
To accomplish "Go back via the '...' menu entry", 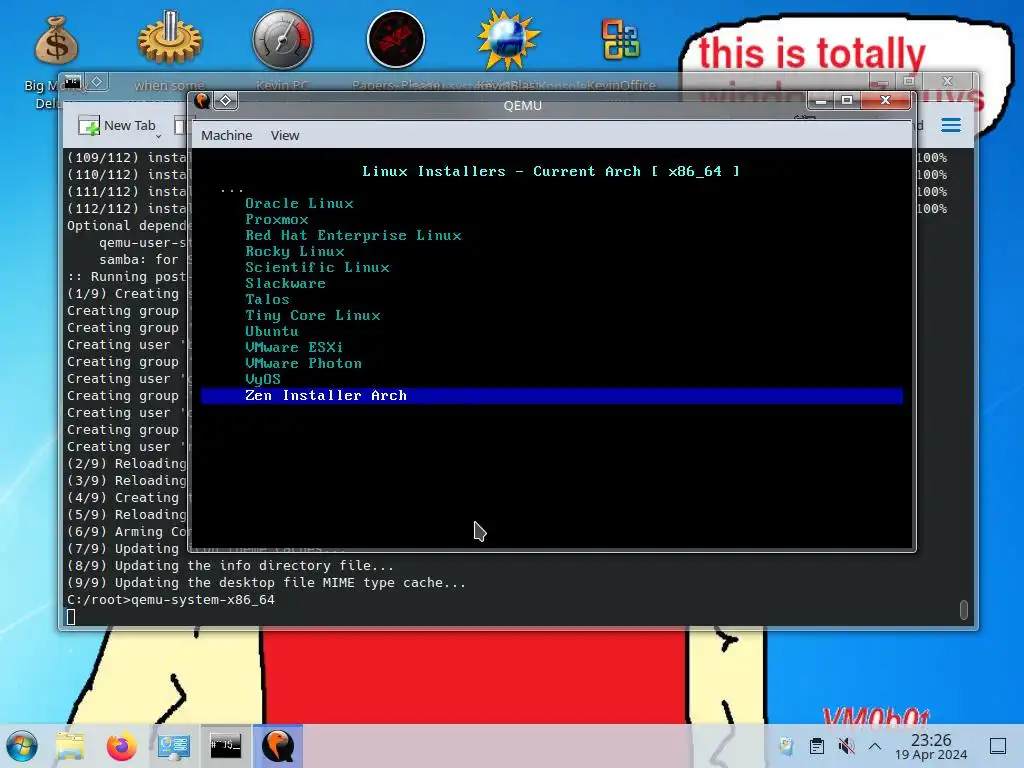I will (231, 189).
